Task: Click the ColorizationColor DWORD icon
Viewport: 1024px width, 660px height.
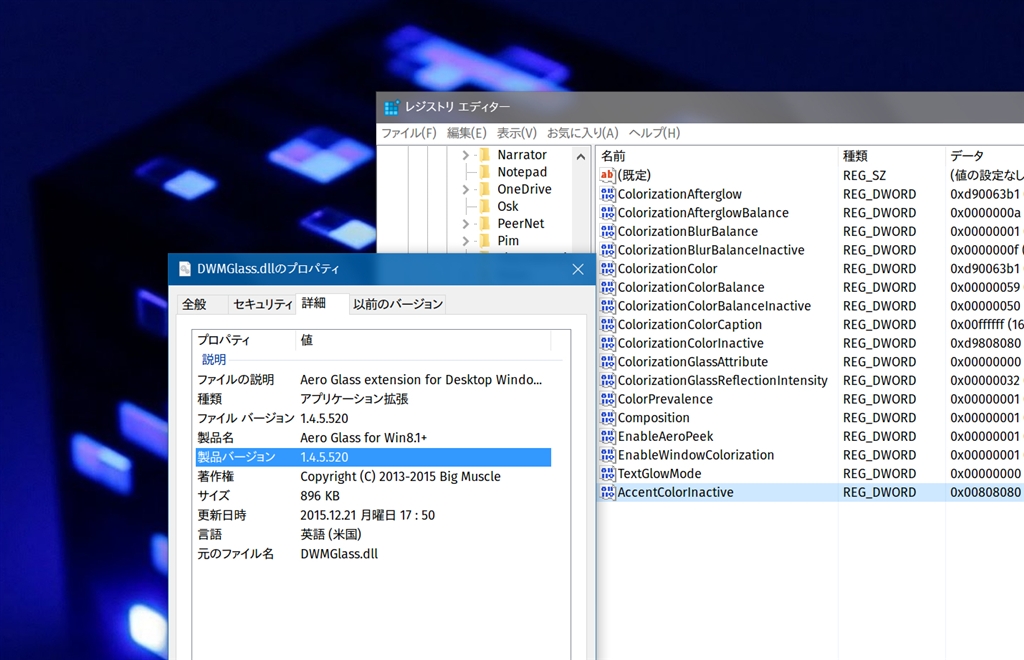Action: pos(607,268)
